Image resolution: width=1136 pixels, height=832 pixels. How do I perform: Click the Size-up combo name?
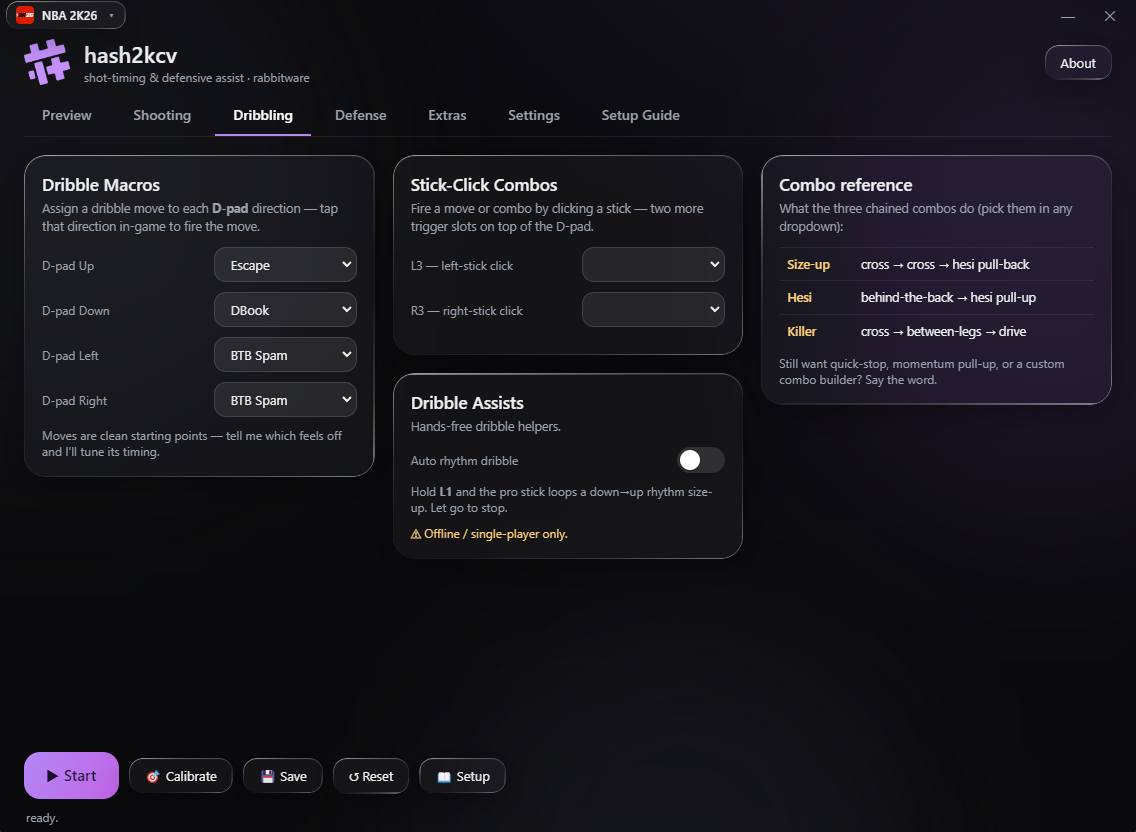tap(809, 265)
